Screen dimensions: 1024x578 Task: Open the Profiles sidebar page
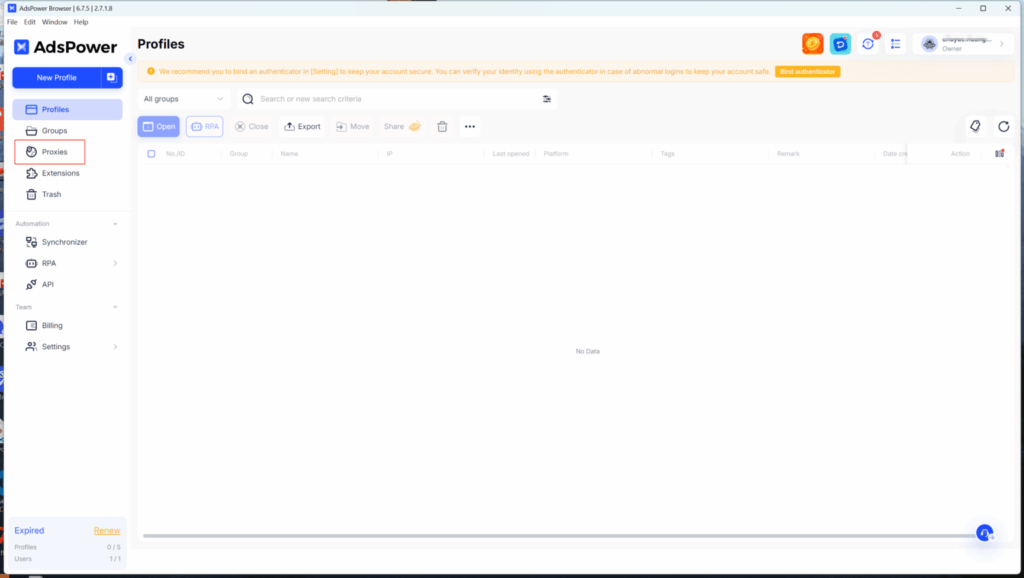click(67, 110)
